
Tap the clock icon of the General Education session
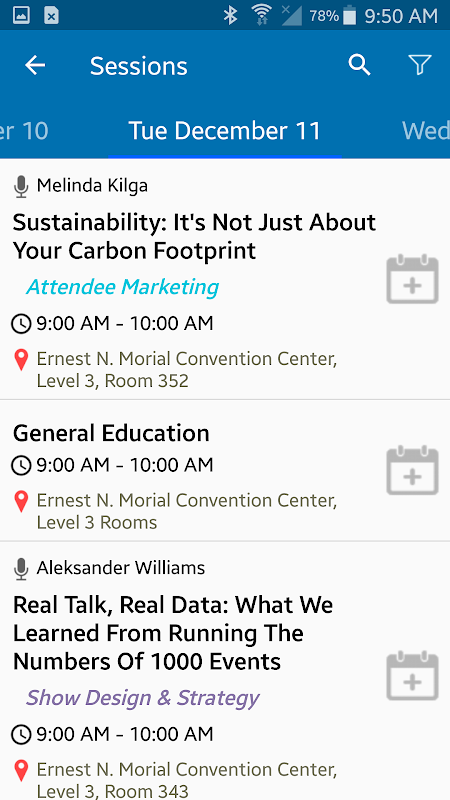pyautogui.click(x=21, y=465)
